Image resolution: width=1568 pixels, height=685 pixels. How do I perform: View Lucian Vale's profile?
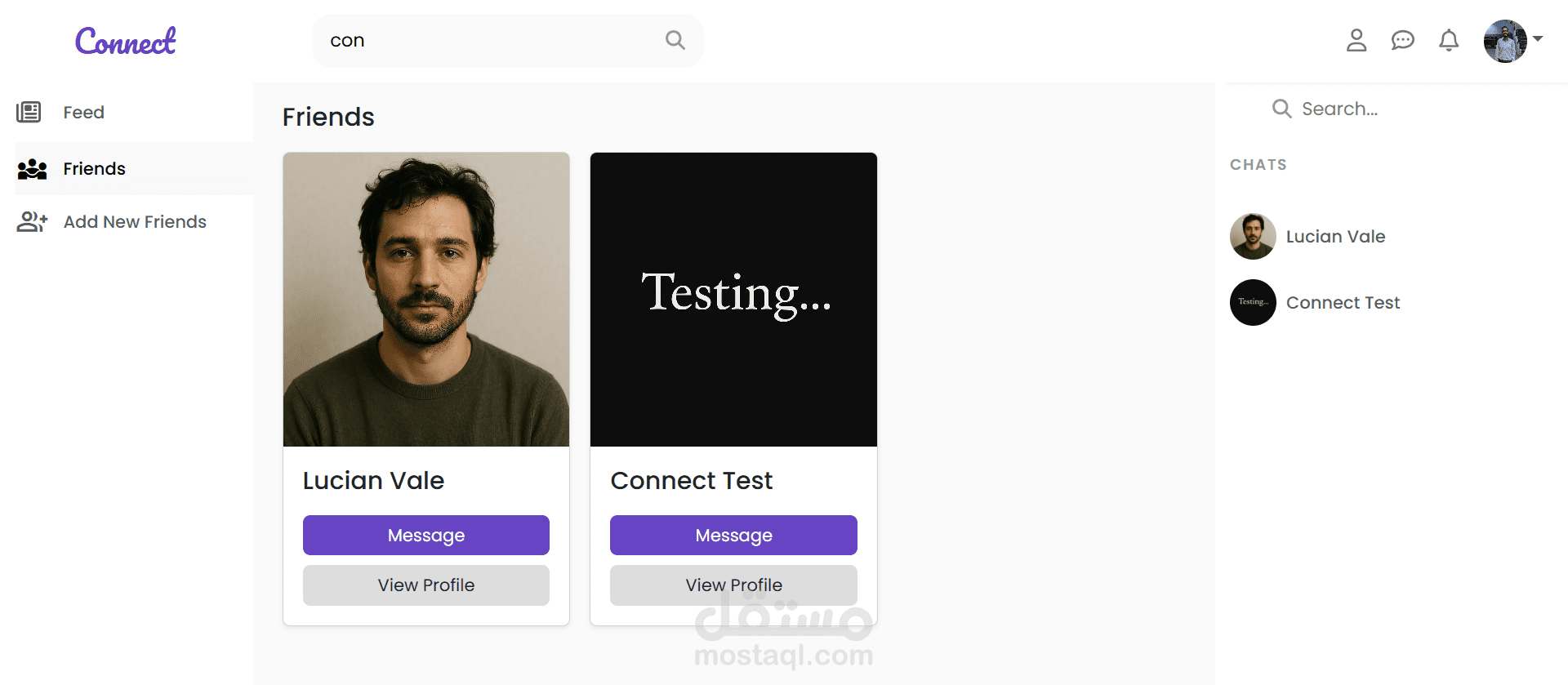pos(425,585)
